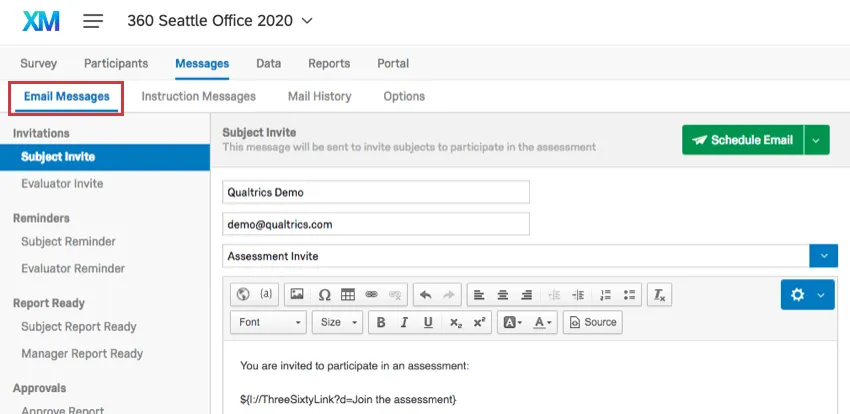The height and width of the screenshot is (414, 850).
Task: Insert an image in the editor
Action: [x=296, y=295]
